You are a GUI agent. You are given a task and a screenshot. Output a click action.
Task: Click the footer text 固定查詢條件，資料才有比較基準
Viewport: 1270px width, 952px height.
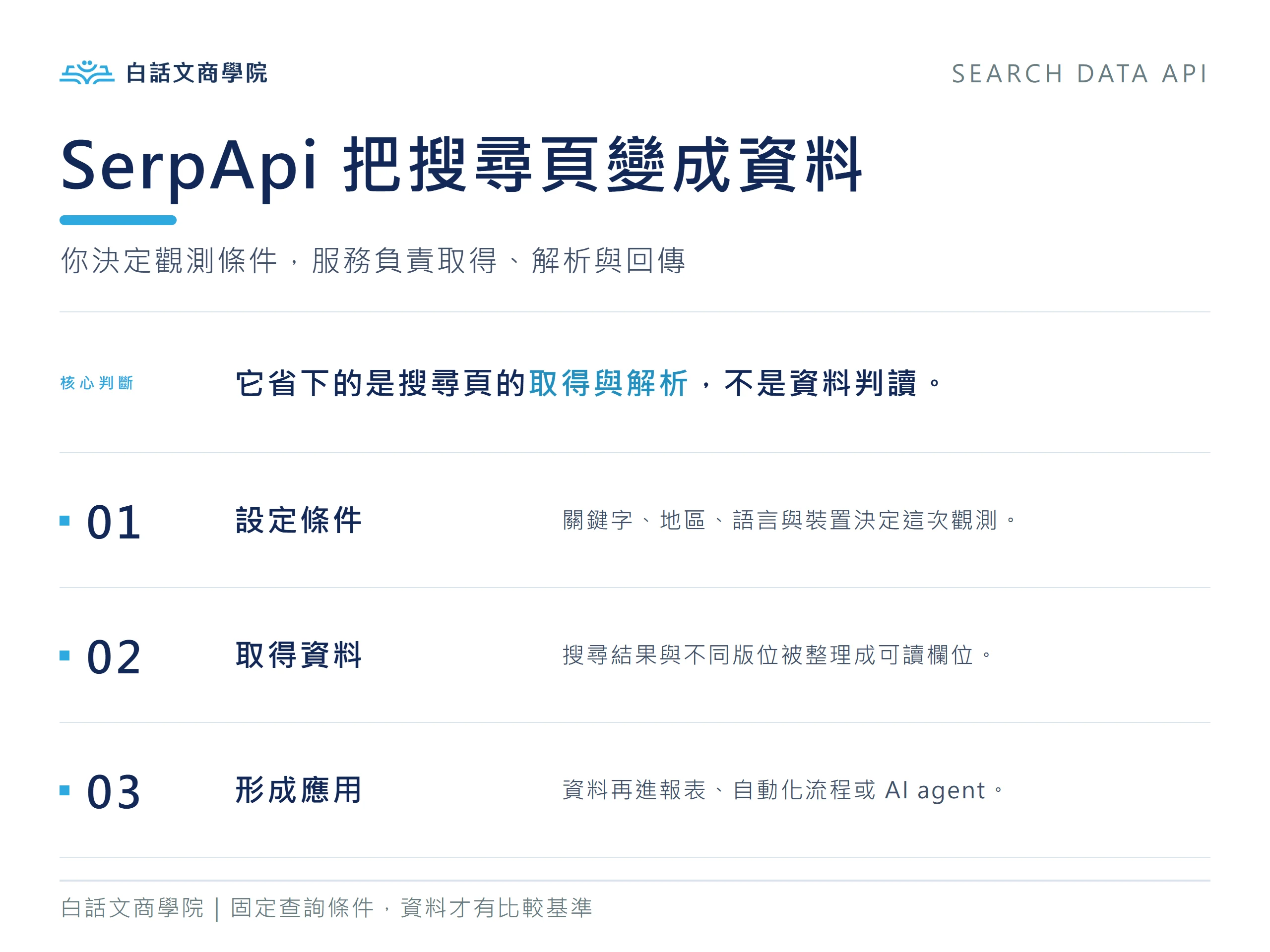tap(411, 908)
